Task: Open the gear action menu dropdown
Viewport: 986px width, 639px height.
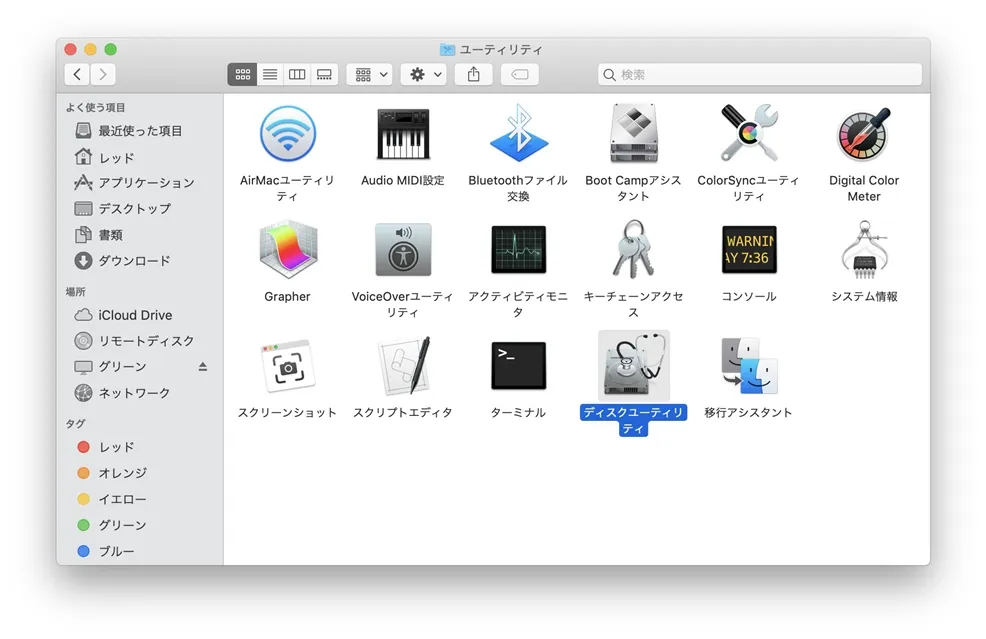Action: 424,74
